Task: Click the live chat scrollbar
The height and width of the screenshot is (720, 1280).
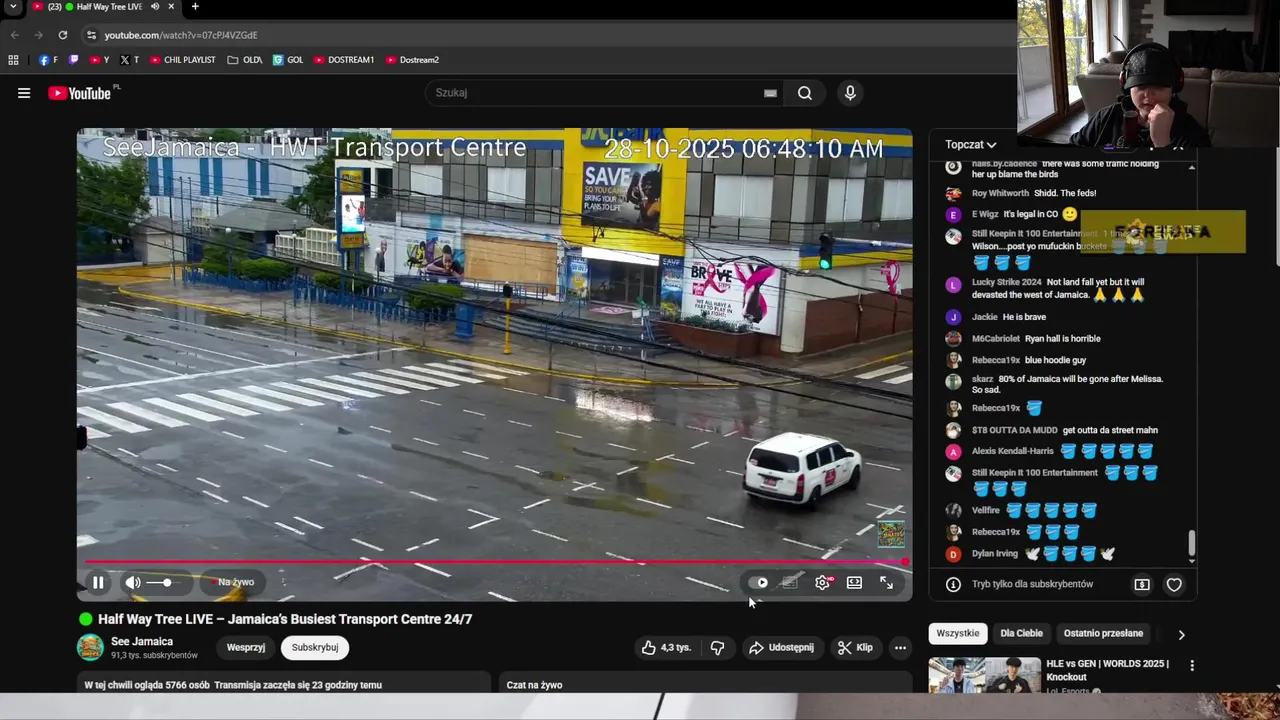Action: pyautogui.click(x=1191, y=544)
